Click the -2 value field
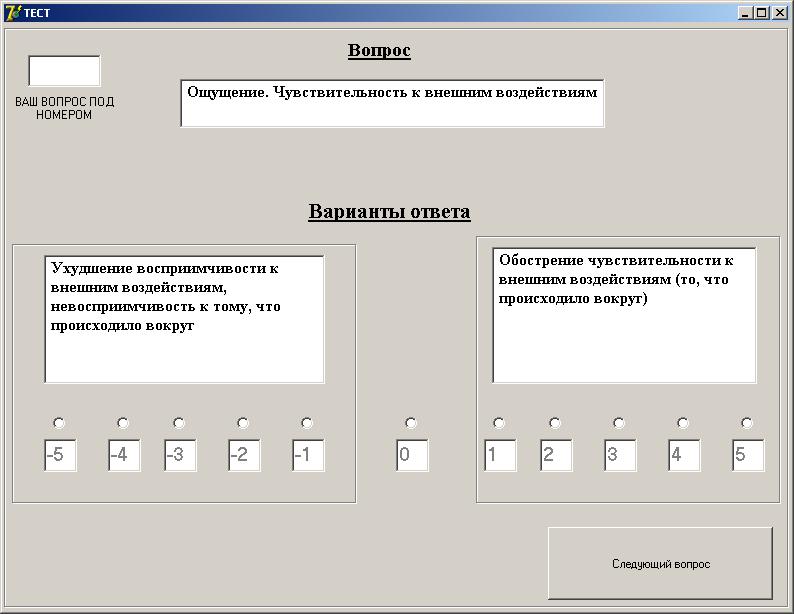Viewport: 794px width, 614px height. [244, 455]
